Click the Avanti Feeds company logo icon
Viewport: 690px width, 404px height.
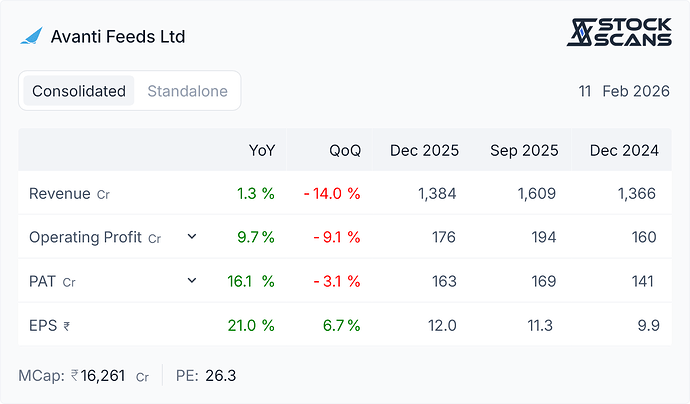pyautogui.click(x=32, y=36)
